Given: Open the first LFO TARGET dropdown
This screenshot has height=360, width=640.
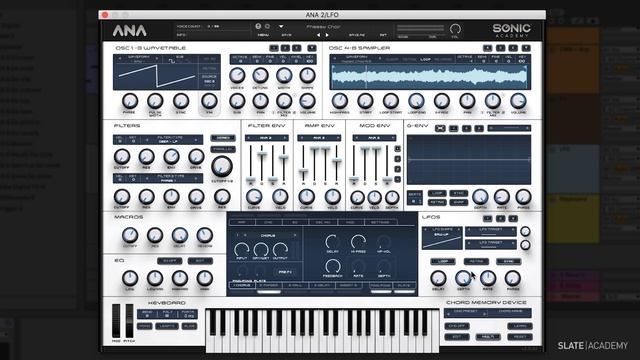Looking at the screenshot, I should click(x=491, y=231).
